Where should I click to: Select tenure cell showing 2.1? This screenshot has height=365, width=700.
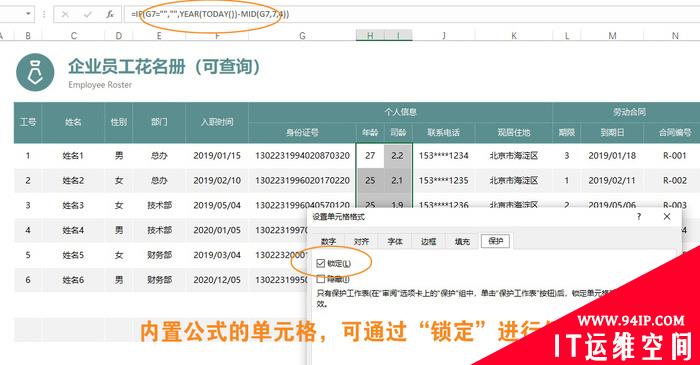click(x=397, y=181)
